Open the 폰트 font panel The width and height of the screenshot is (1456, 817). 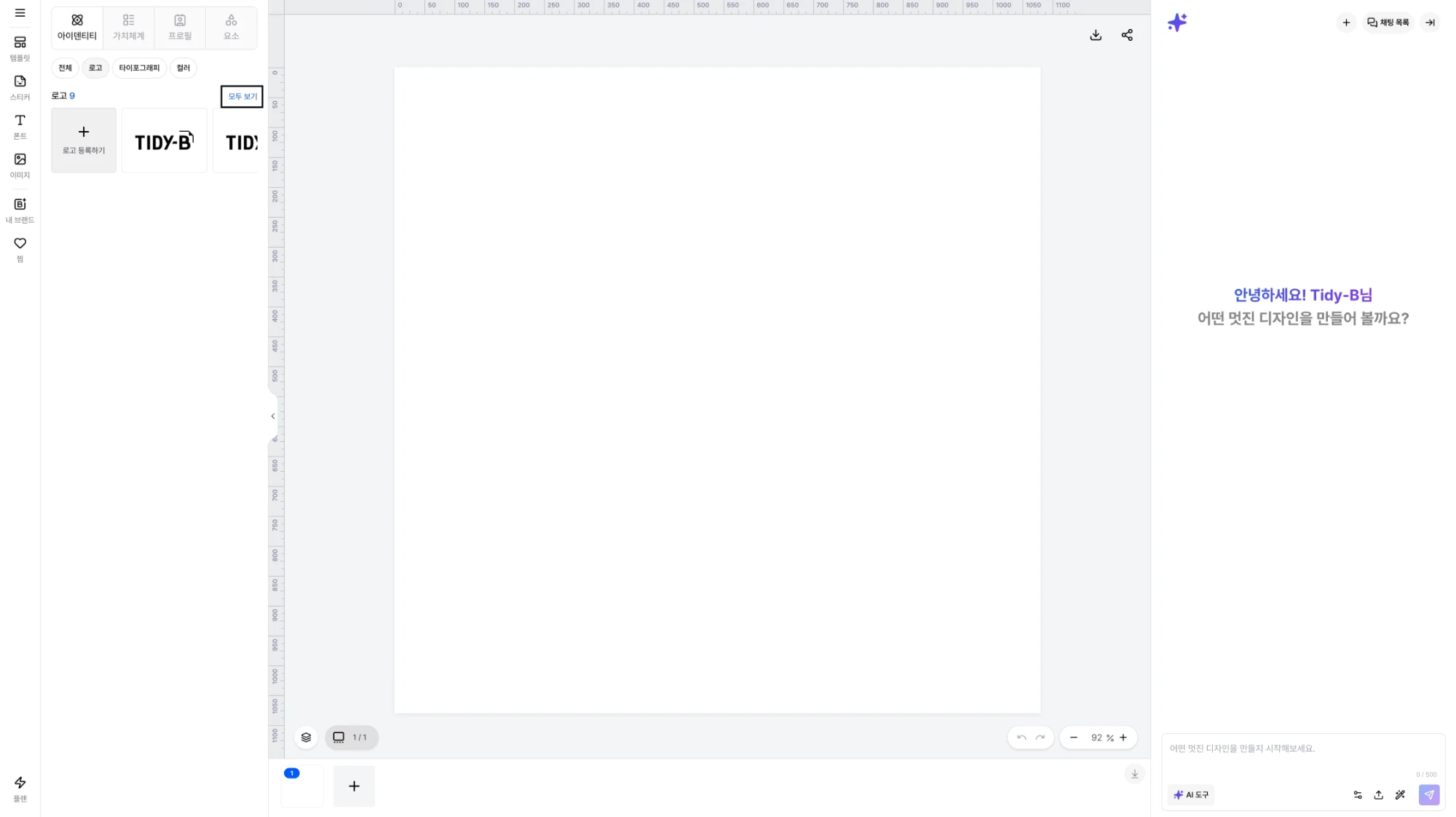pyautogui.click(x=20, y=127)
